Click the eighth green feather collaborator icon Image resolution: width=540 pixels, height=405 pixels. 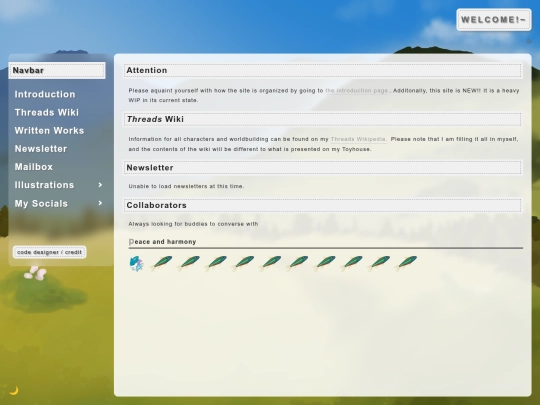pyautogui.click(x=353, y=263)
